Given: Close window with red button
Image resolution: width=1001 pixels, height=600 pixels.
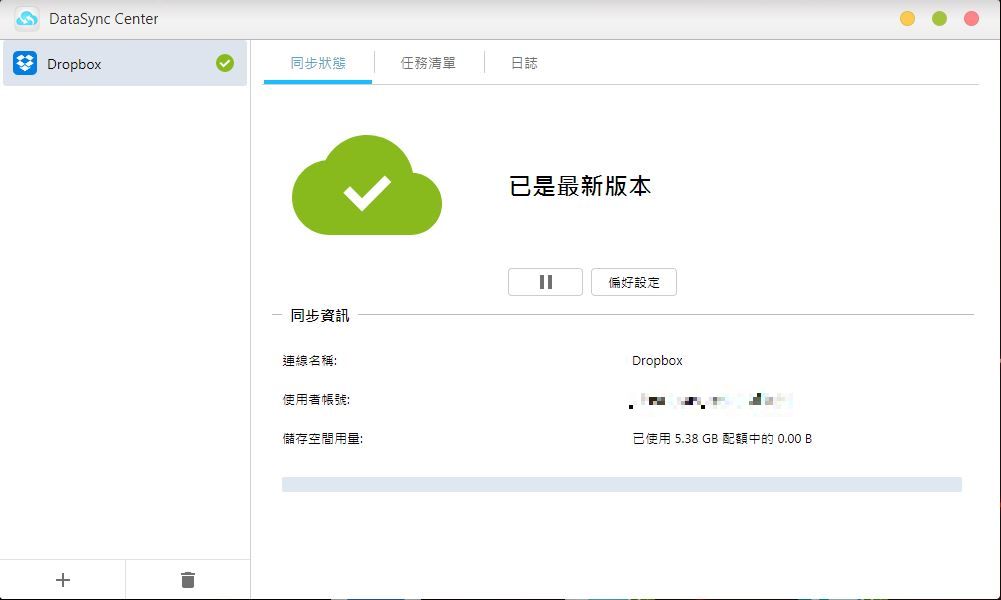Looking at the screenshot, I should (971, 19).
